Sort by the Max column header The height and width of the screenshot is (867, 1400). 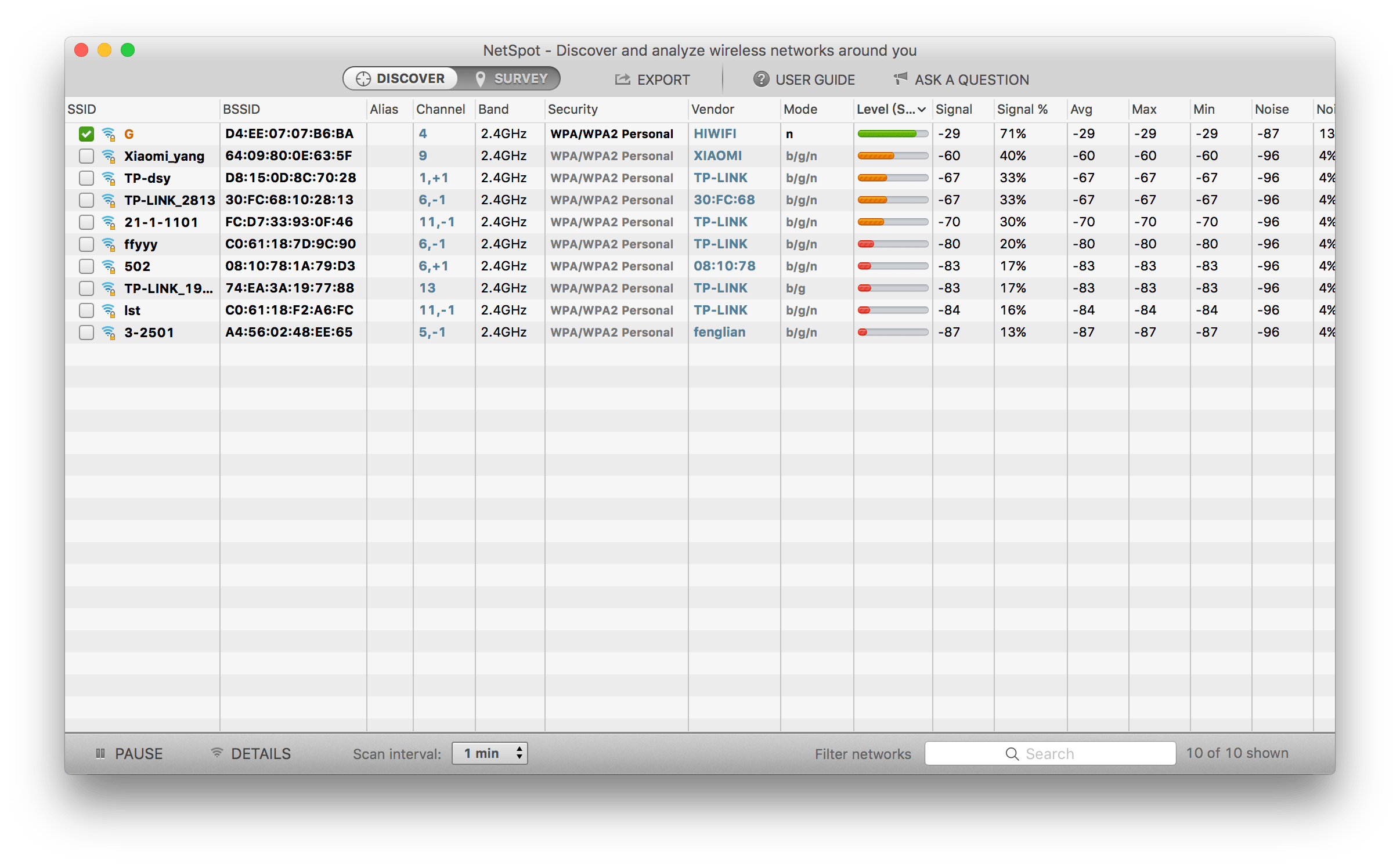tap(1160, 109)
